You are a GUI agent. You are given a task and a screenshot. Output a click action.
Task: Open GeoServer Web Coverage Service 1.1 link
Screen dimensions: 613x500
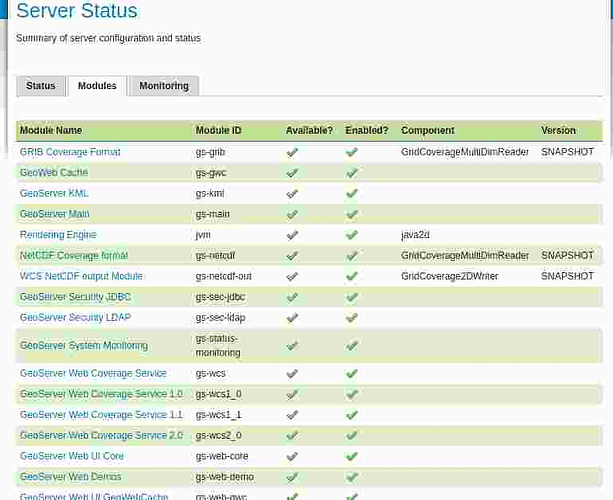click(x=101, y=415)
